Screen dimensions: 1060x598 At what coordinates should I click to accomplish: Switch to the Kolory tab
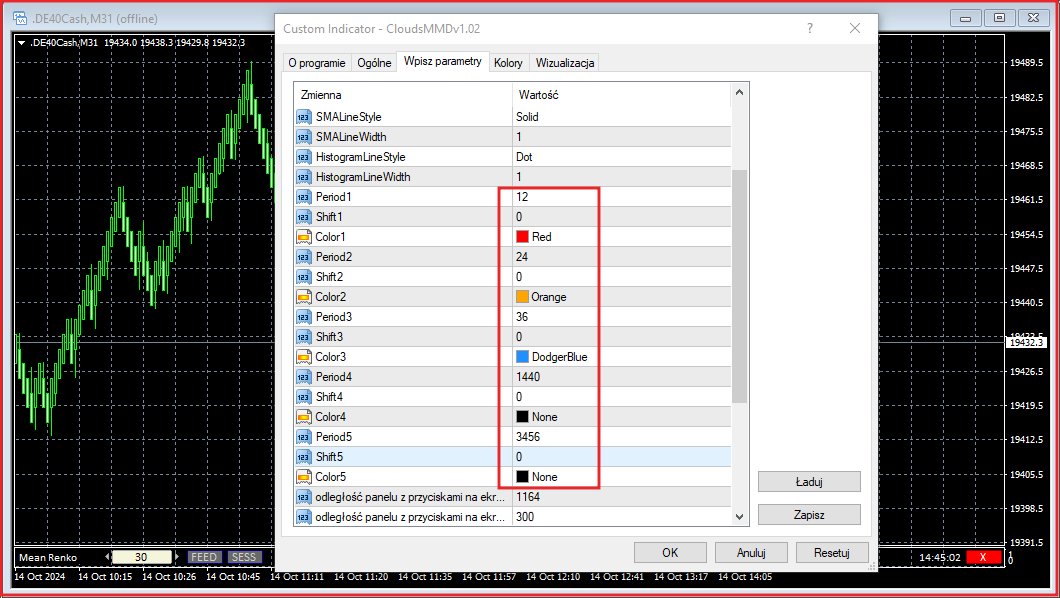point(508,63)
